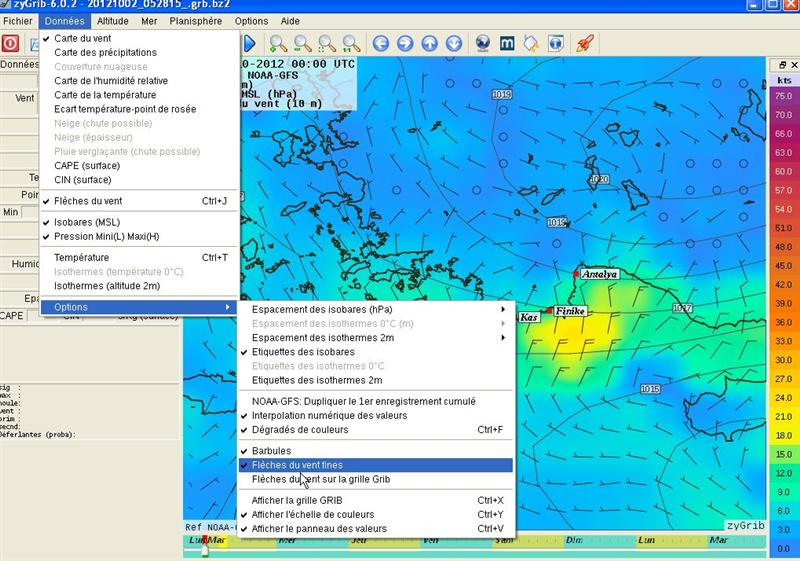Viewport: 800px width, 561px height.
Task: Expand Espacement des isobares (hPa) submenu
Action: coord(376,310)
